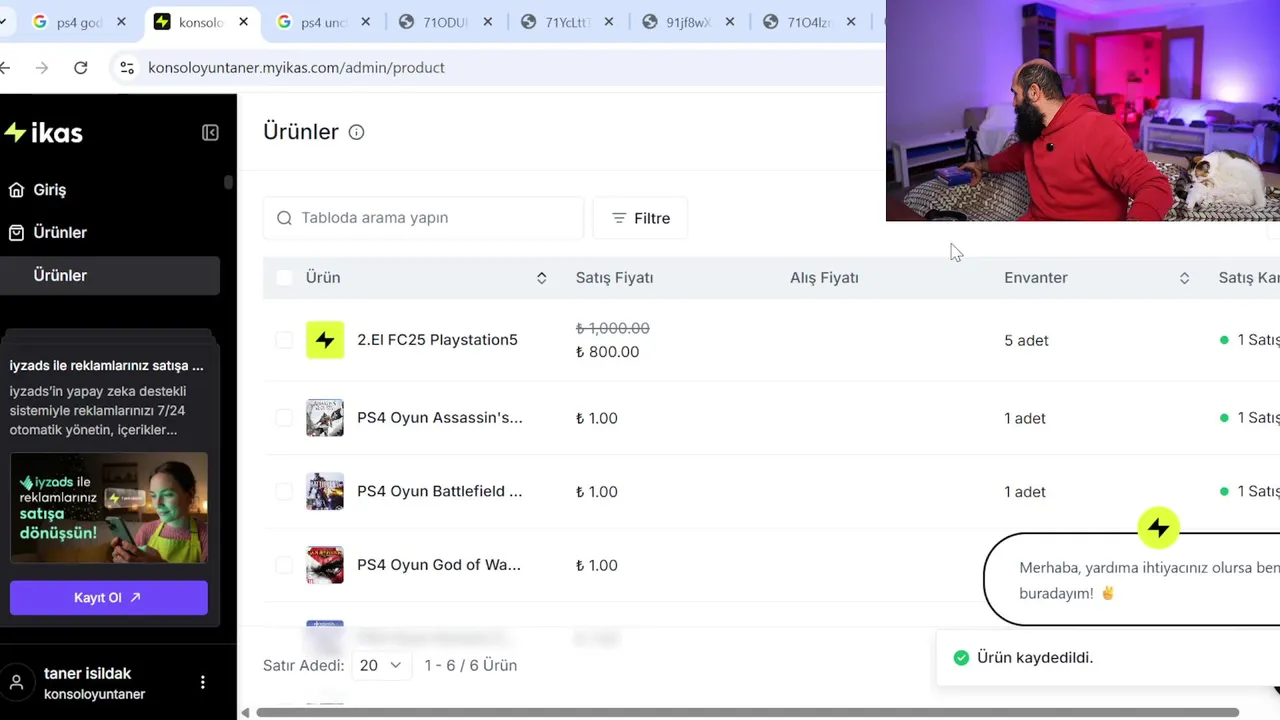Sort by Envanter column arrows
The height and width of the screenshot is (720, 1280).
pyautogui.click(x=1184, y=278)
